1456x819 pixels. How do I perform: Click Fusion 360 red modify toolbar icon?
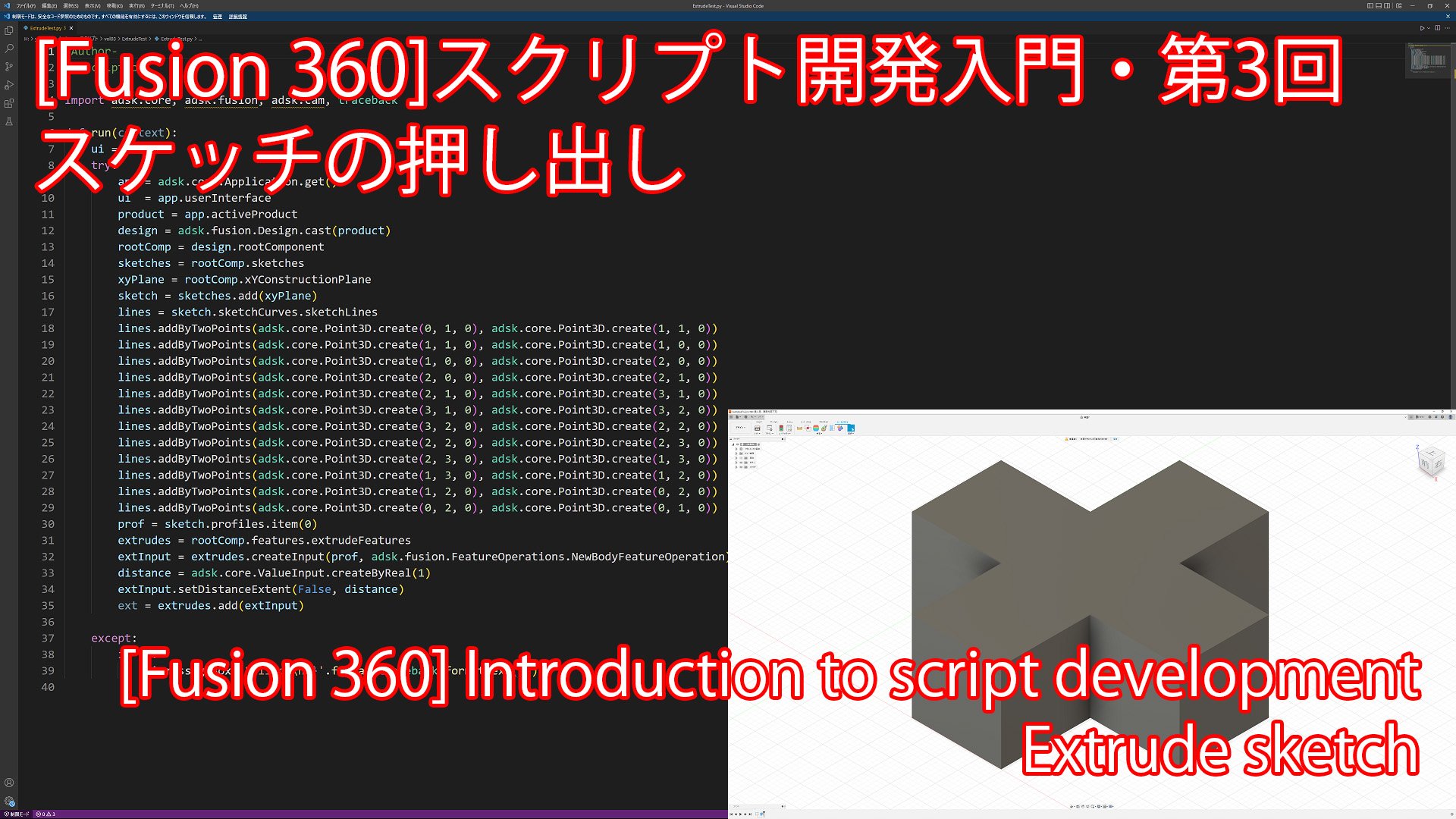781,428
